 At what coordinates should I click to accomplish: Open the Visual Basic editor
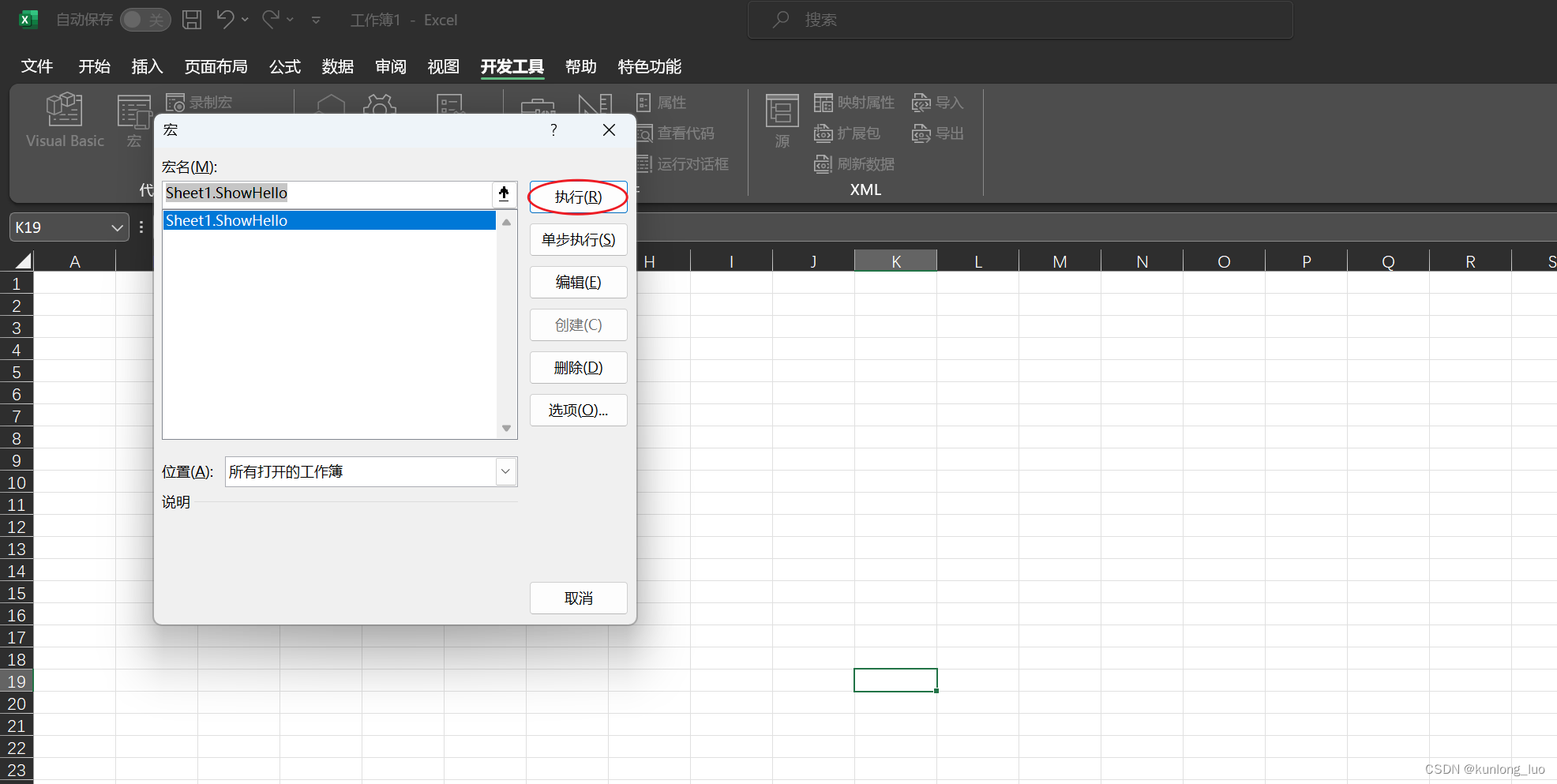coord(65,120)
